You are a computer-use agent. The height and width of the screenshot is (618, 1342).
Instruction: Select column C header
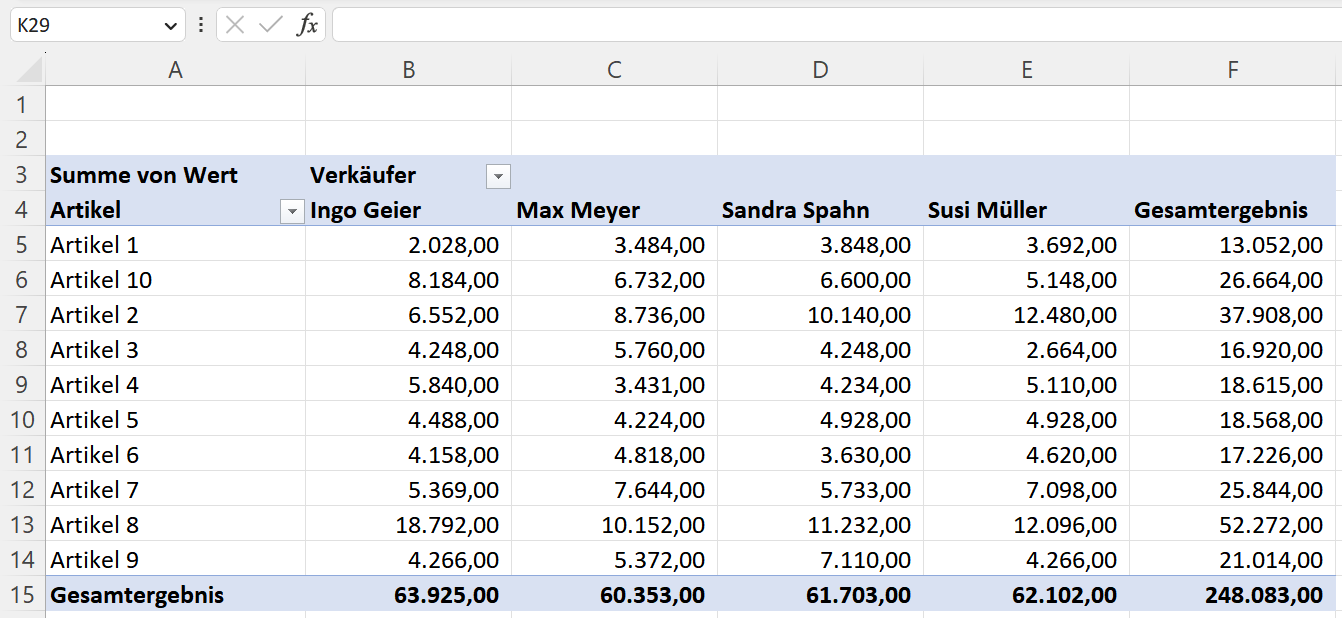pos(614,69)
